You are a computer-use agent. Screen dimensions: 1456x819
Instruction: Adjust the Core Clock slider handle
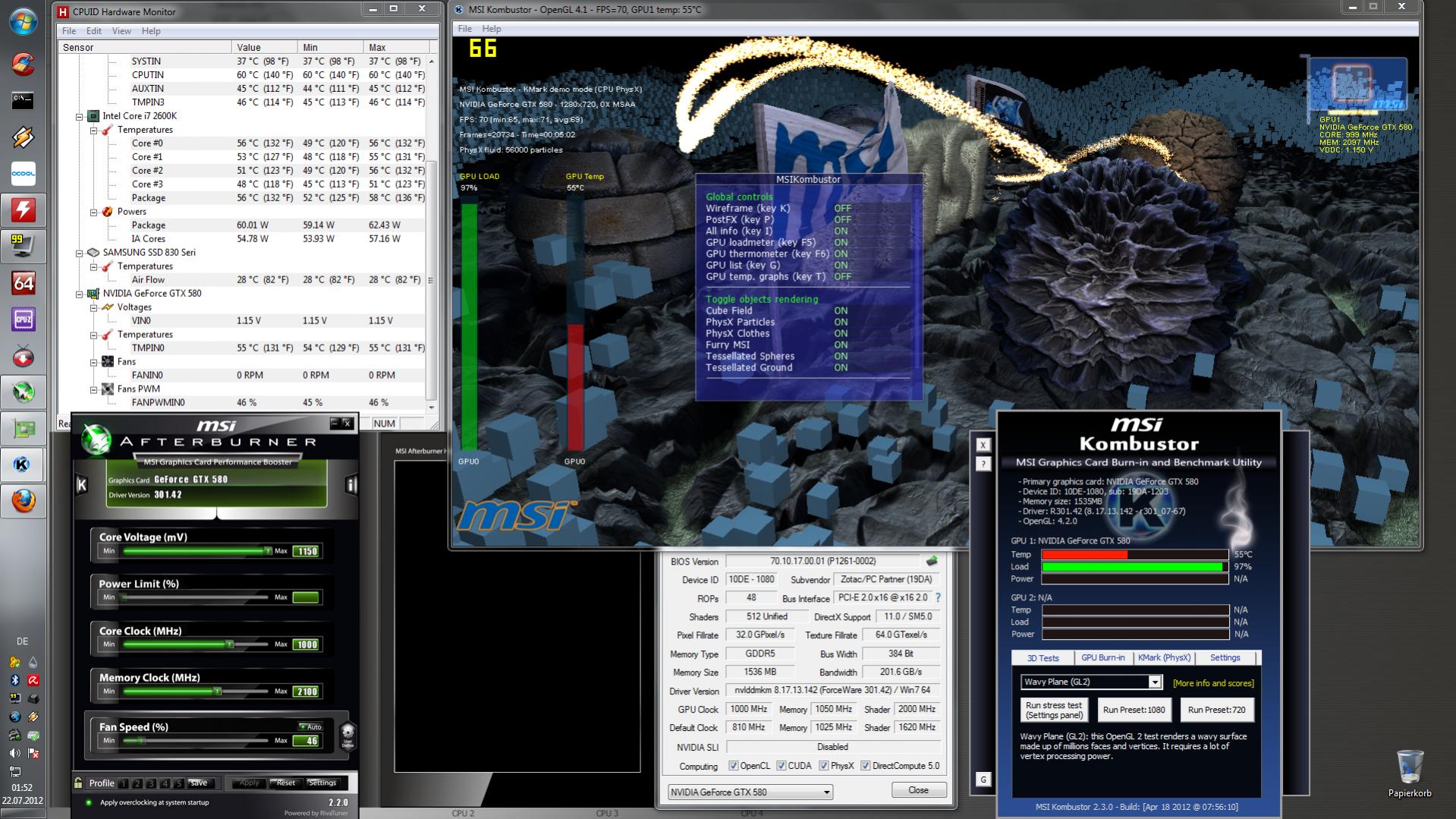tap(229, 644)
